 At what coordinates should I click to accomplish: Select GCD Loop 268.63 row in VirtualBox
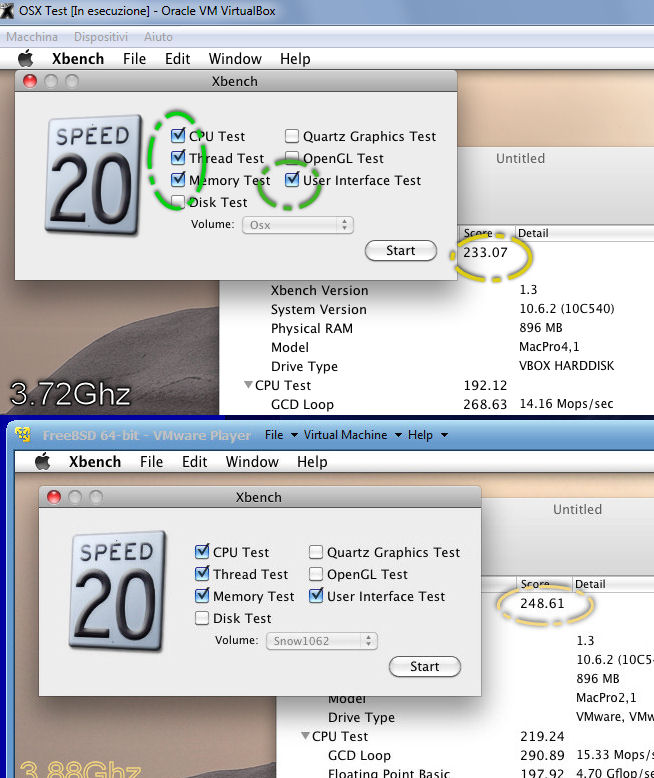[437, 404]
